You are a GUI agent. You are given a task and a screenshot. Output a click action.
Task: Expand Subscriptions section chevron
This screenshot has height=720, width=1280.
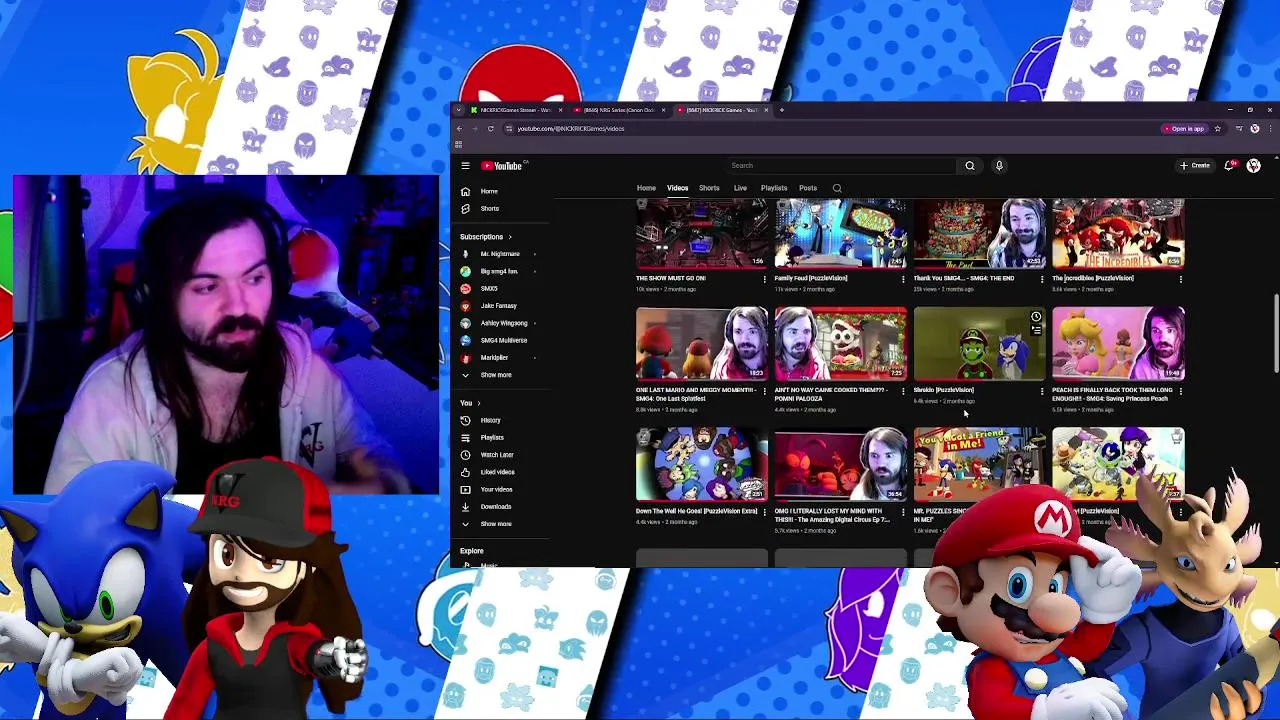[510, 237]
